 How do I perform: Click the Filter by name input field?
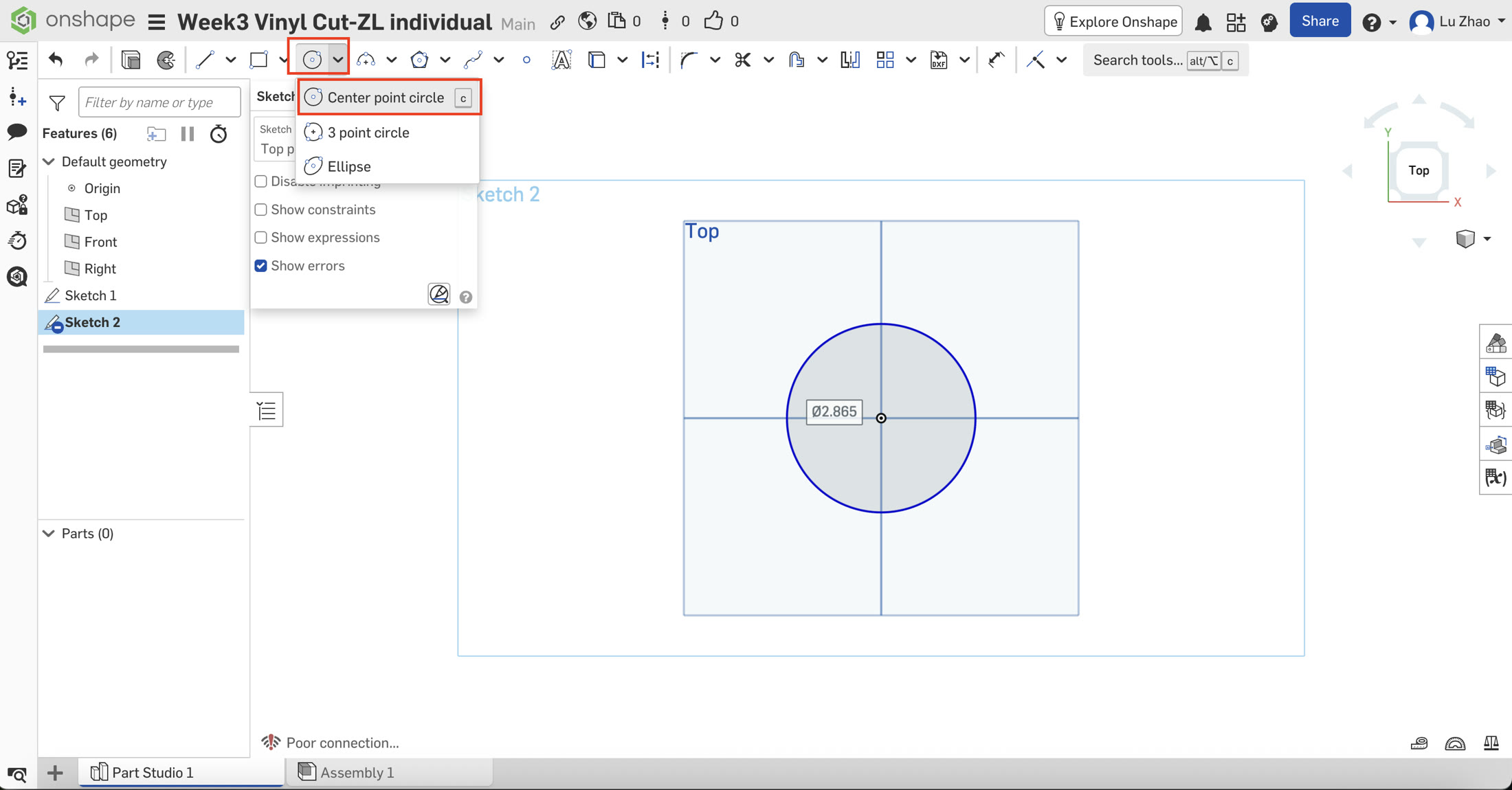159,102
